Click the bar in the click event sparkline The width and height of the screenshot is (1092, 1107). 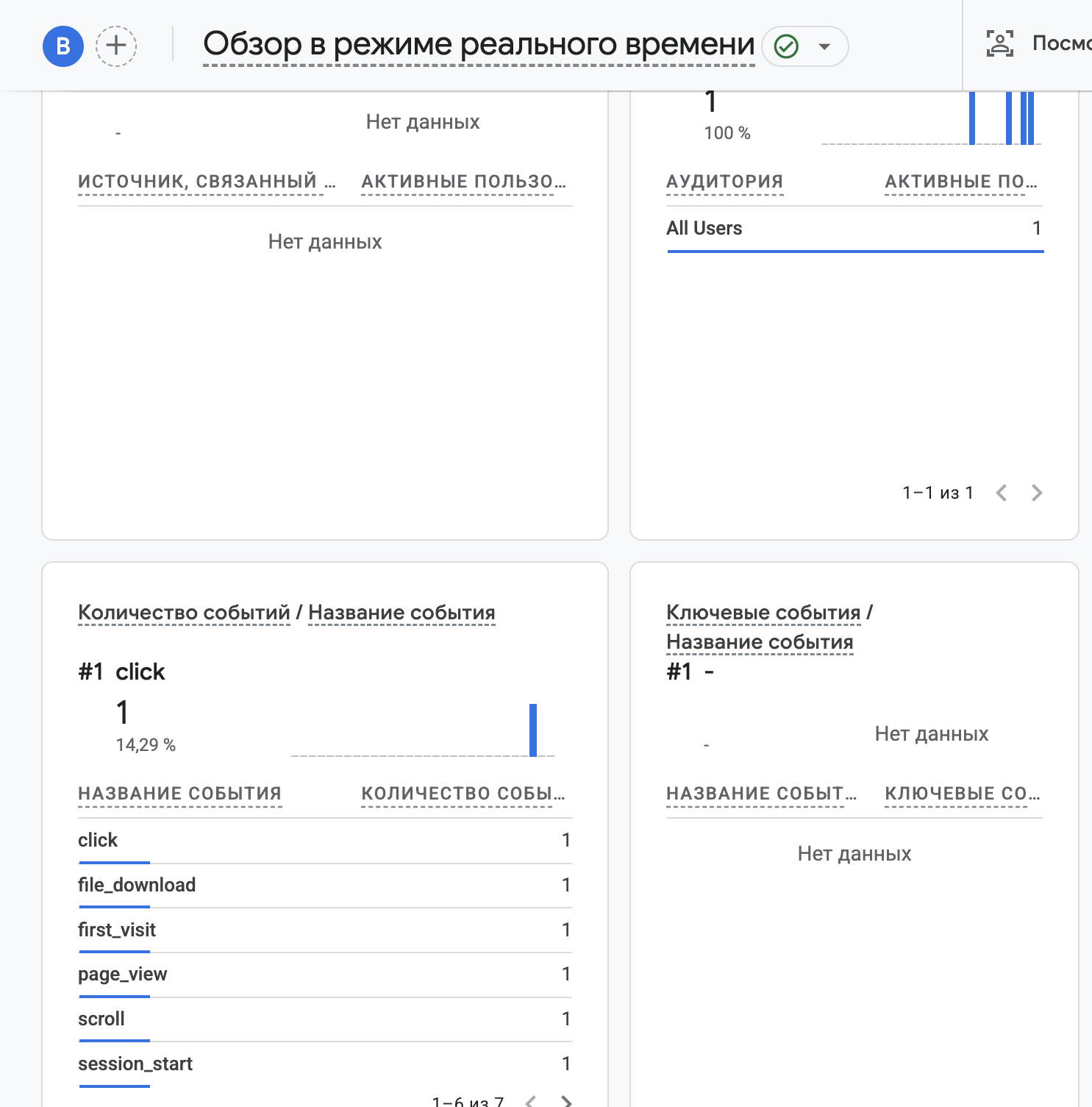(533, 730)
